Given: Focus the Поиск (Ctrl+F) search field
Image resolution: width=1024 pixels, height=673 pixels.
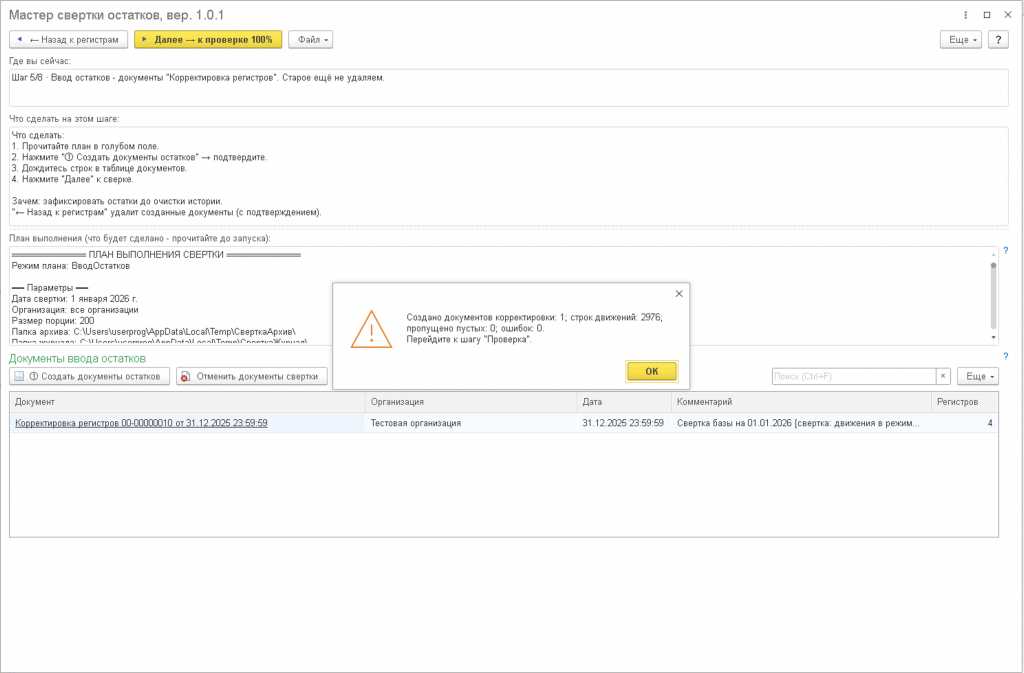Looking at the screenshot, I should tap(854, 377).
